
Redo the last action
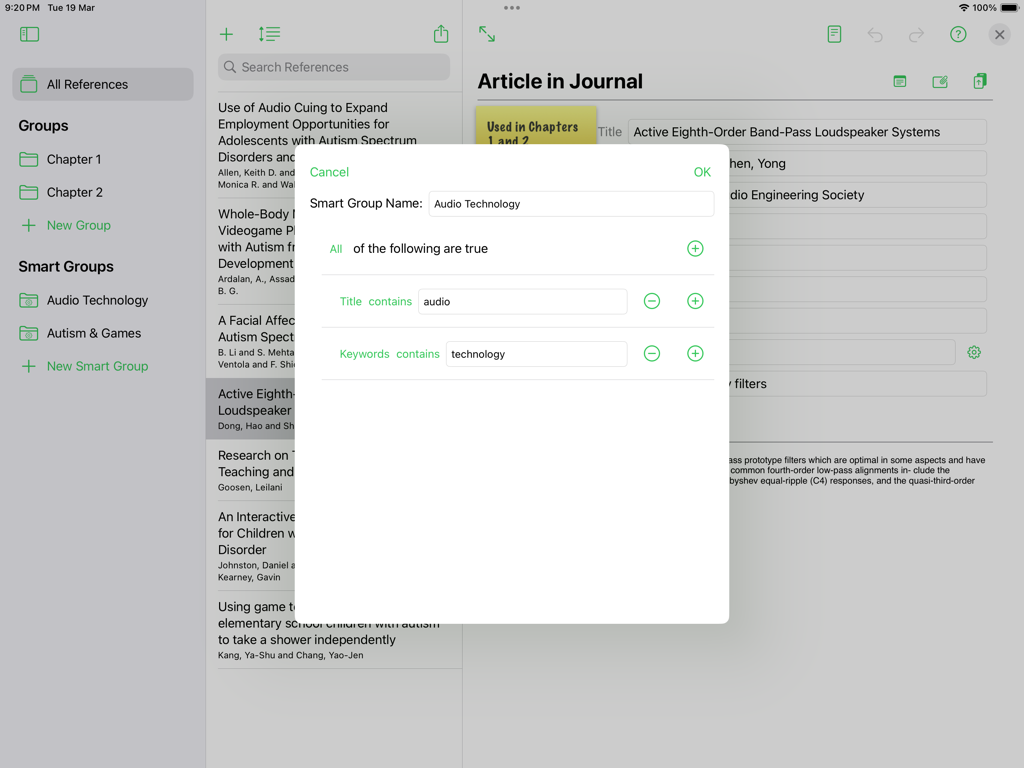coord(916,33)
